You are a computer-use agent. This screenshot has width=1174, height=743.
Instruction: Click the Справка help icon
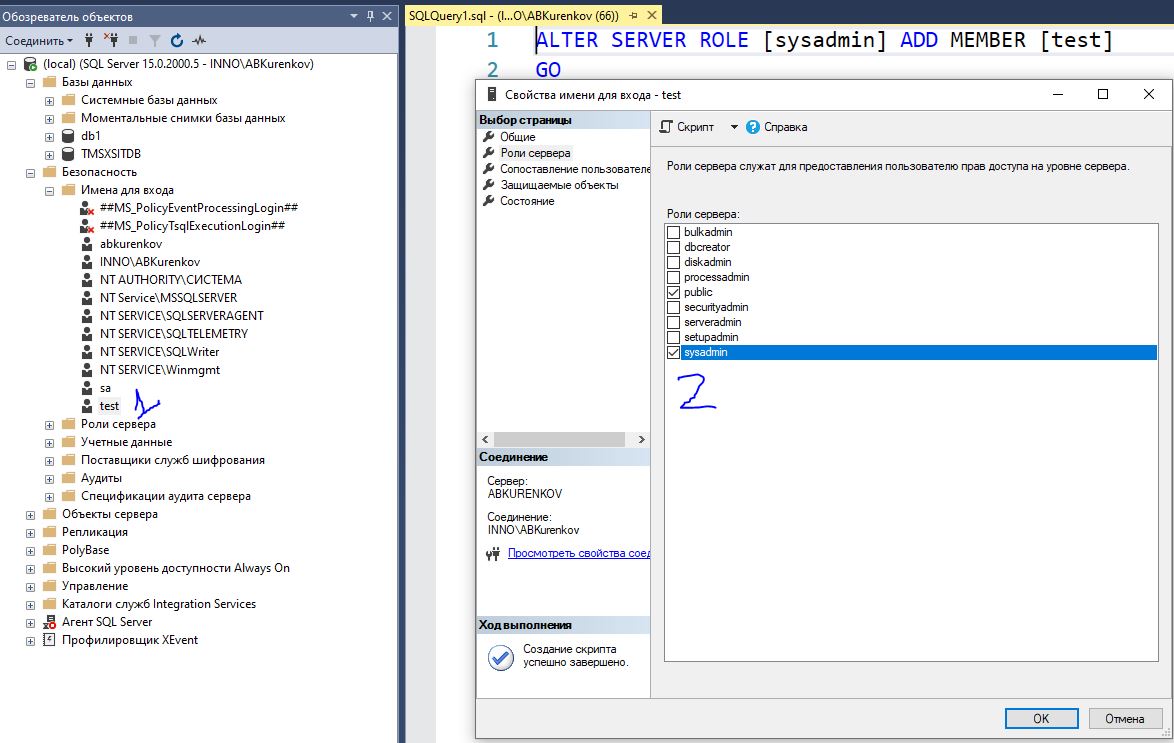pos(753,127)
